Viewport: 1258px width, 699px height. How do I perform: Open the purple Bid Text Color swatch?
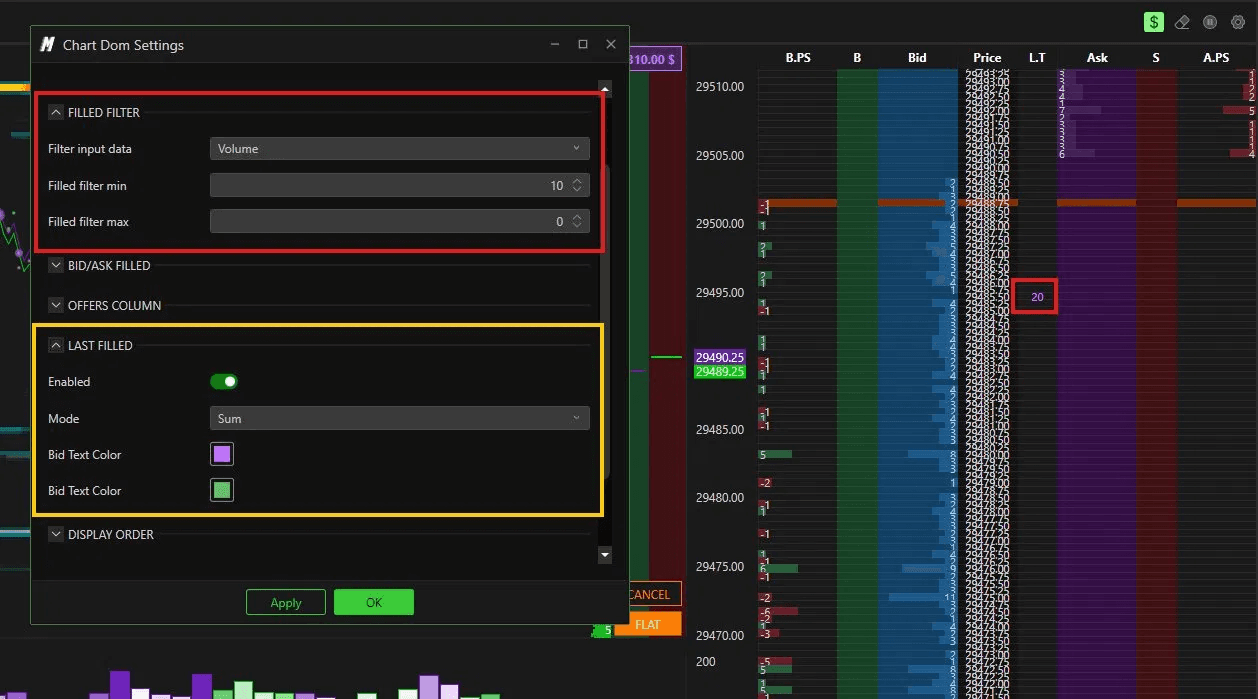[222, 454]
